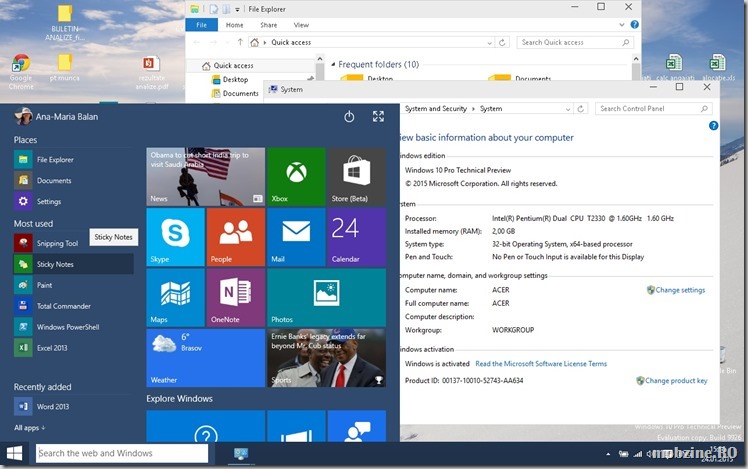Click the Windows Start button
The height and width of the screenshot is (469, 748).
click(x=14, y=453)
